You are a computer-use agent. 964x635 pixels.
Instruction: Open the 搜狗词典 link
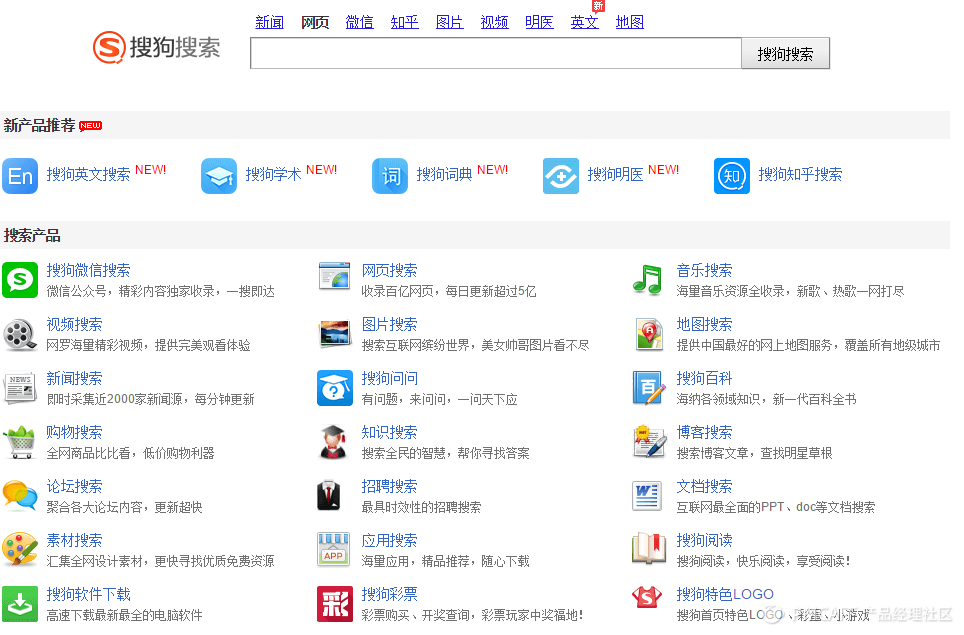[444, 175]
